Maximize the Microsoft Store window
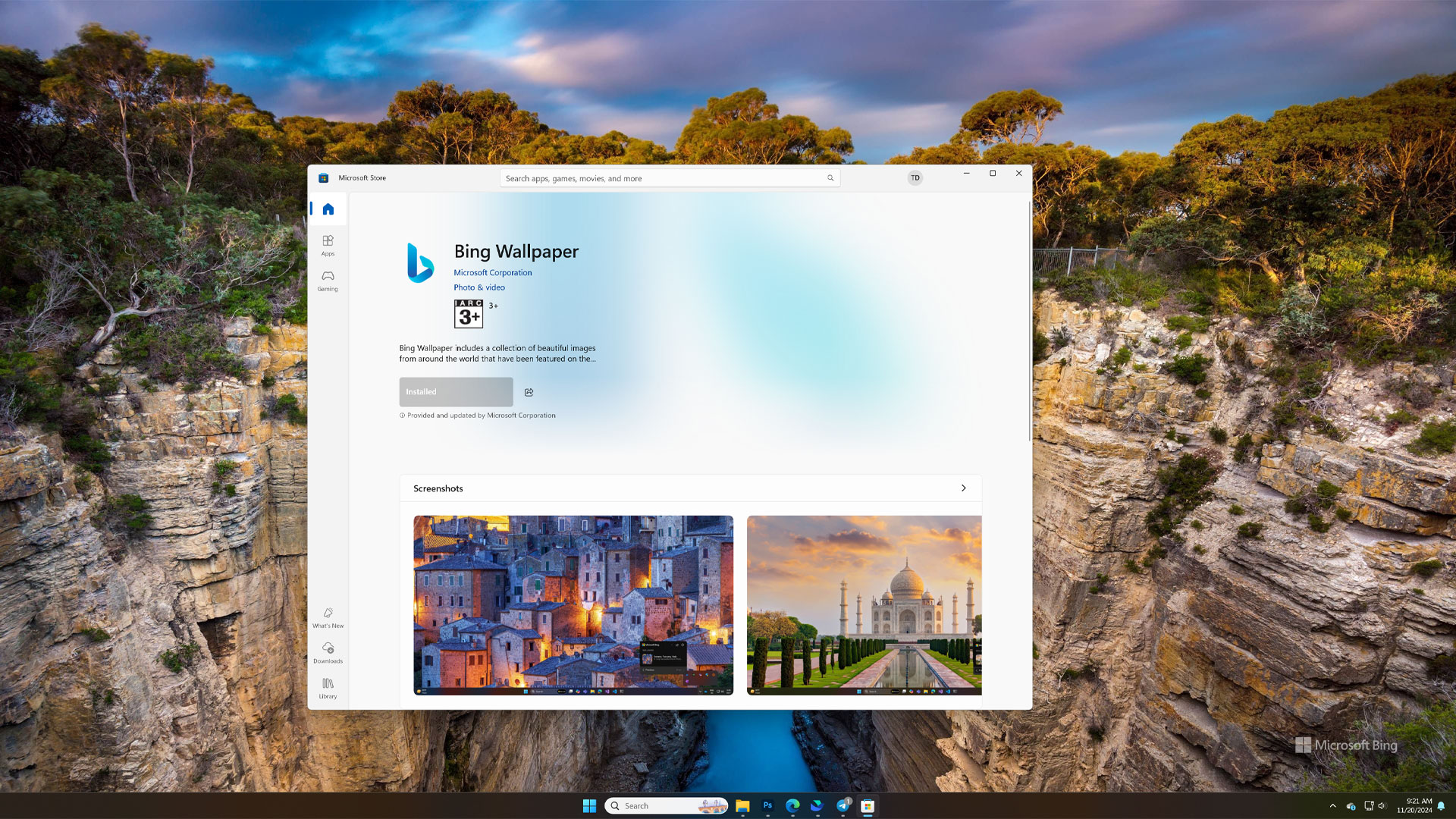The height and width of the screenshot is (819, 1456). pos(993,174)
